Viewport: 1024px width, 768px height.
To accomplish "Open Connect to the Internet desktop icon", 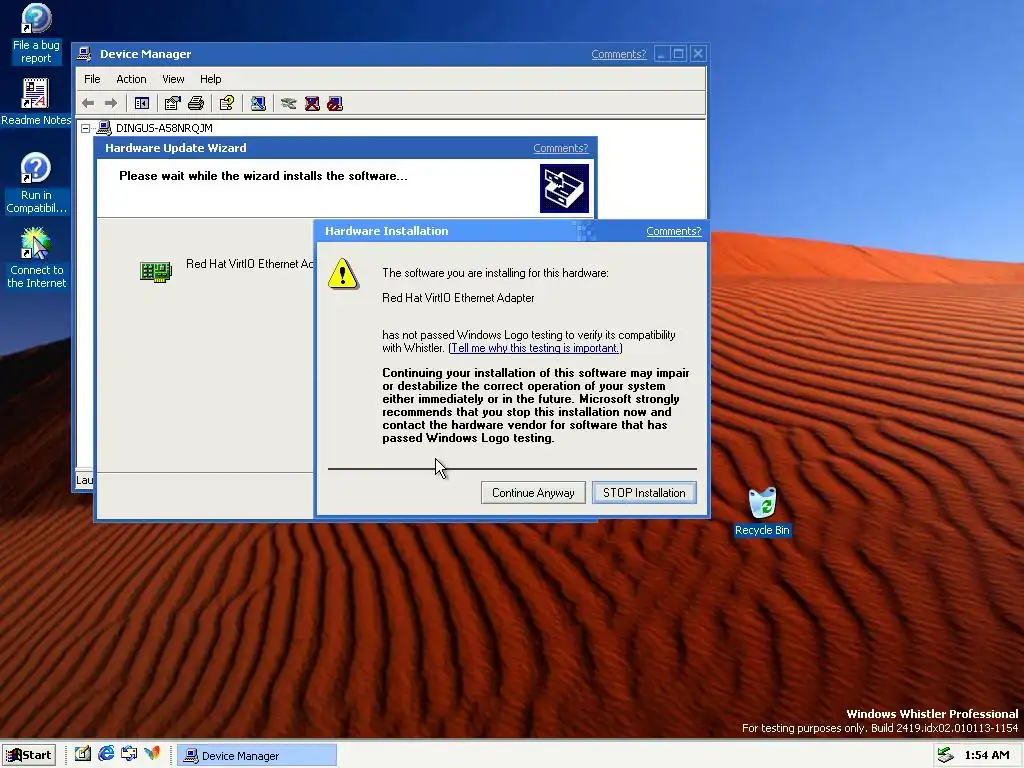I will pos(36,258).
